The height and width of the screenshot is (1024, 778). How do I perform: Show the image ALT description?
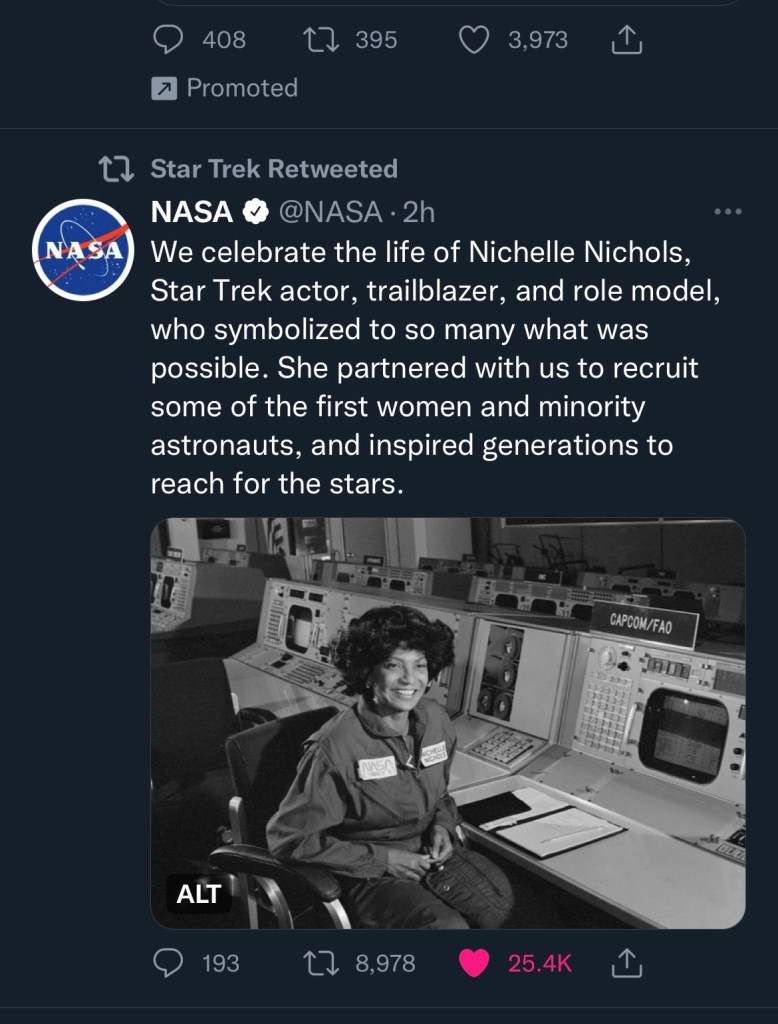point(198,893)
